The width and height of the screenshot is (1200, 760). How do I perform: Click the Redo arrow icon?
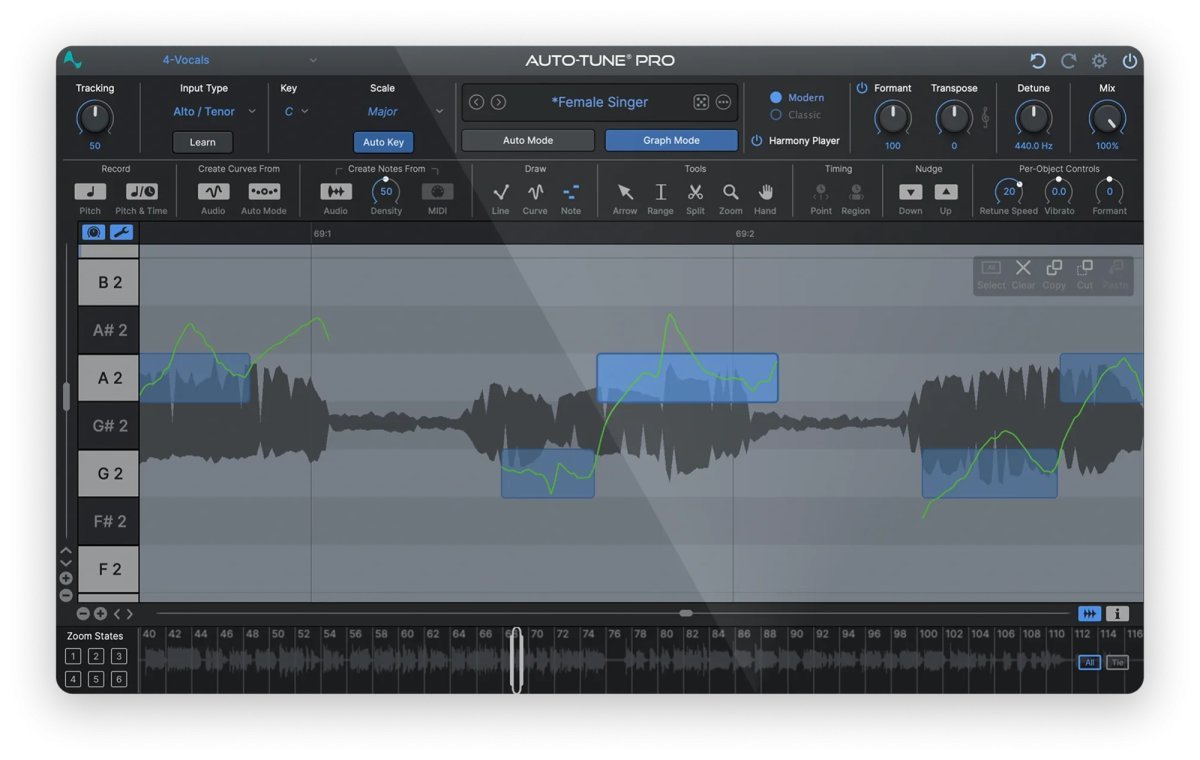click(x=1068, y=61)
